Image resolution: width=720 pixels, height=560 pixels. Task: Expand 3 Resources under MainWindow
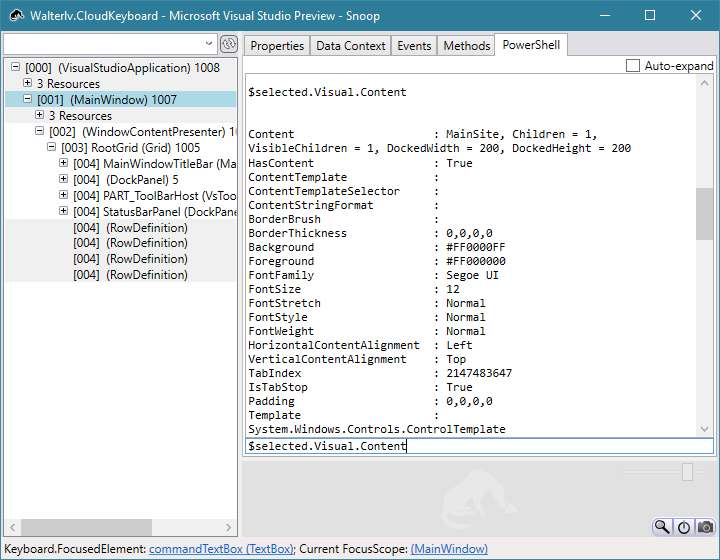(40, 116)
